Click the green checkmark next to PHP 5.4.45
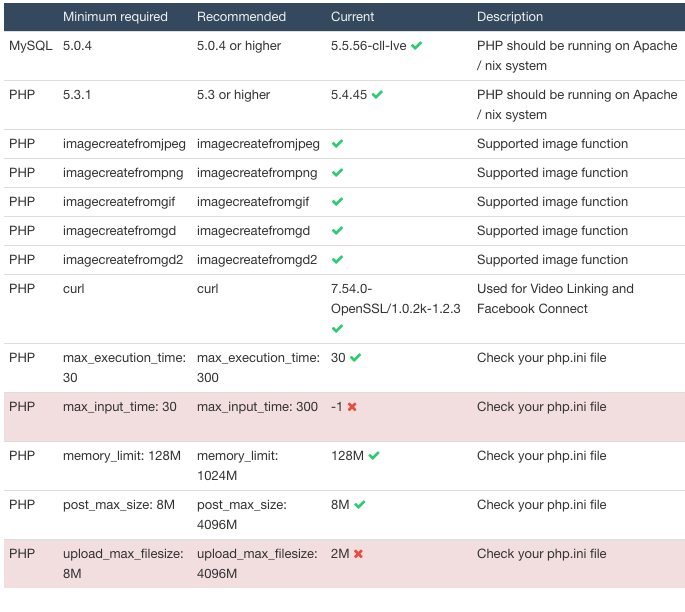 coord(377,94)
